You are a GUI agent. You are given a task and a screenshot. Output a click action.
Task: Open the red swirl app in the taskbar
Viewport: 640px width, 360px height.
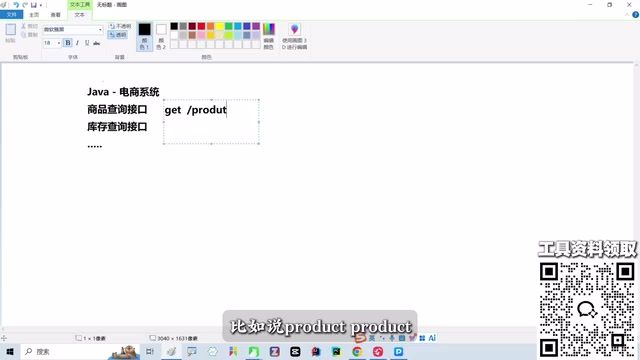(x=378, y=351)
